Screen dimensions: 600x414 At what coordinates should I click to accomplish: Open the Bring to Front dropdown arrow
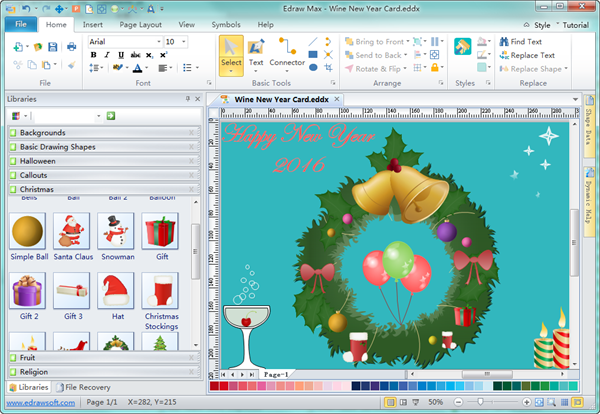[409, 42]
